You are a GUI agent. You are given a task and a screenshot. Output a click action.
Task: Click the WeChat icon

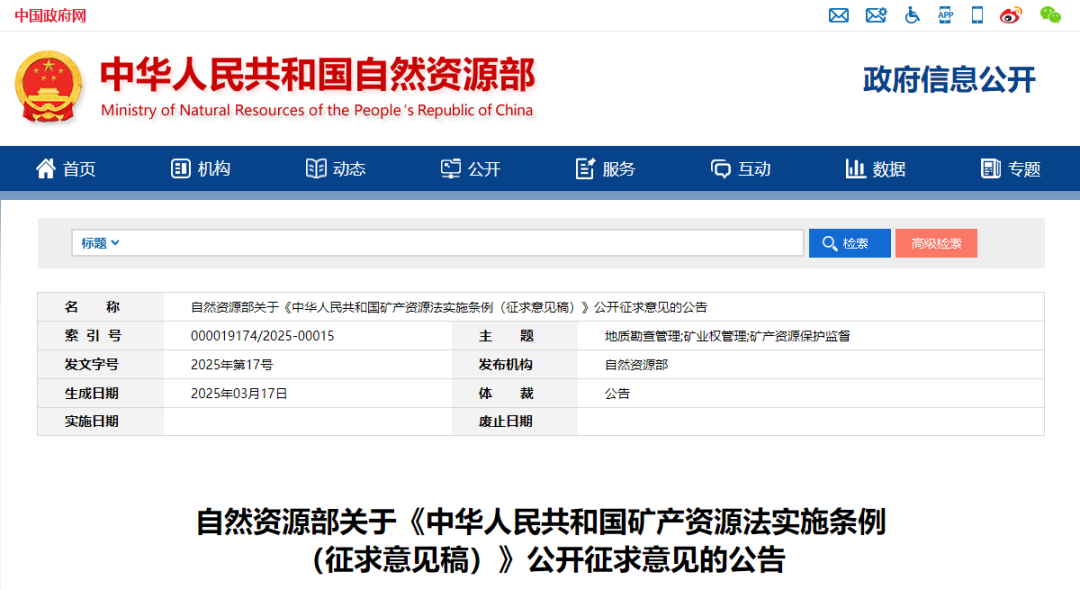pyautogui.click(x=1050, y=15)
